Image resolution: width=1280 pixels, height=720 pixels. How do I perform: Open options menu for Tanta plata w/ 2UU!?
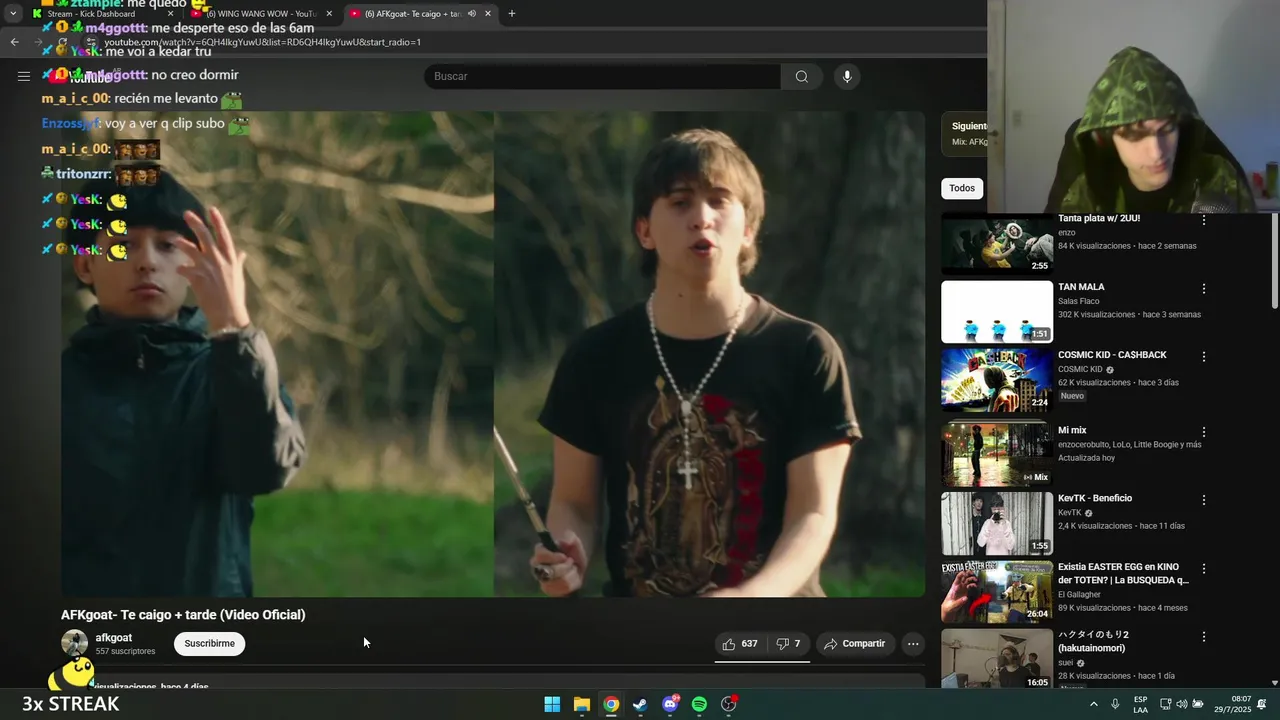click(x=1204, y=220)
